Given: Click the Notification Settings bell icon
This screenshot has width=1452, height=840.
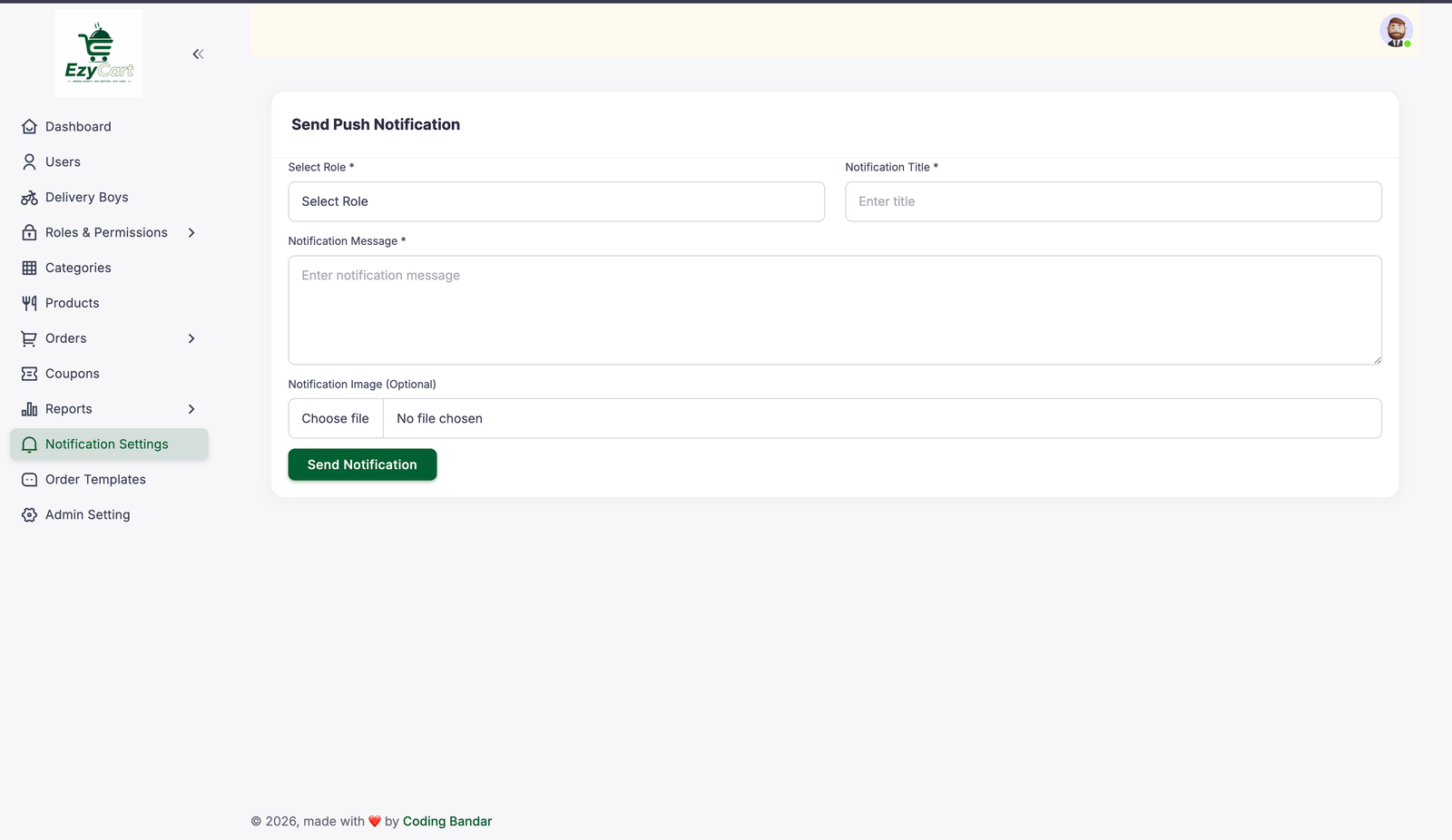Looking at the screenshot, I should coord(29,444).
